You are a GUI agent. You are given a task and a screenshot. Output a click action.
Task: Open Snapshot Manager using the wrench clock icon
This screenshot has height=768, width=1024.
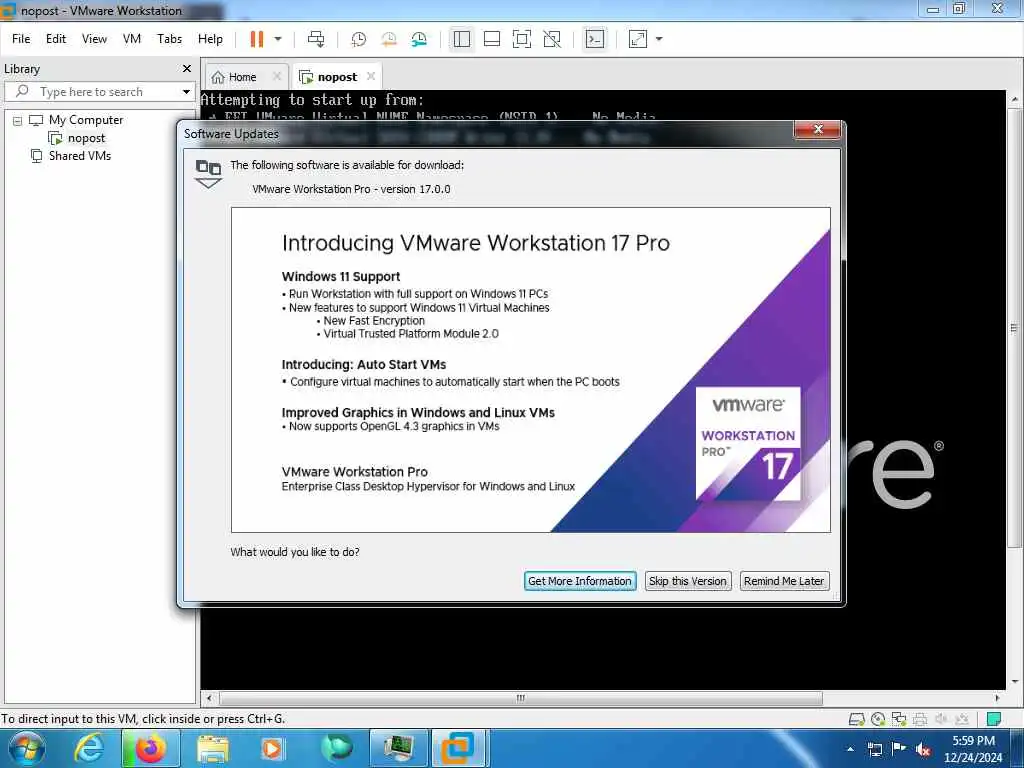click(x=419, y=39)
